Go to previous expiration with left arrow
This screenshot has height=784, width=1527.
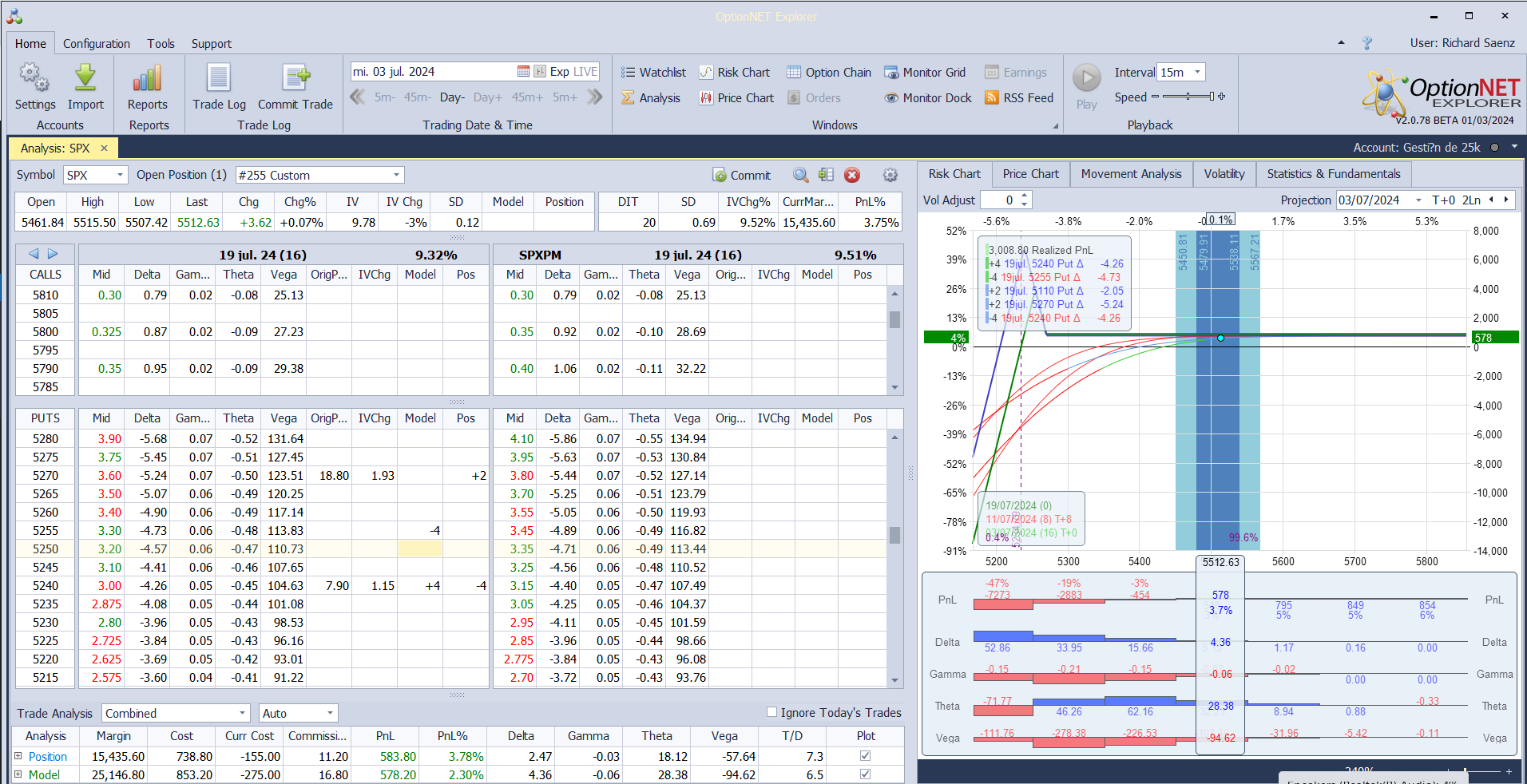[34, 254]
